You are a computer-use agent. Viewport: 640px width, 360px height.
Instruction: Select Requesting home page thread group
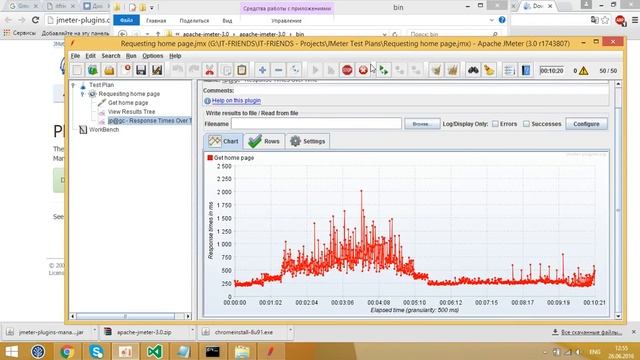(x=129, y=94)
